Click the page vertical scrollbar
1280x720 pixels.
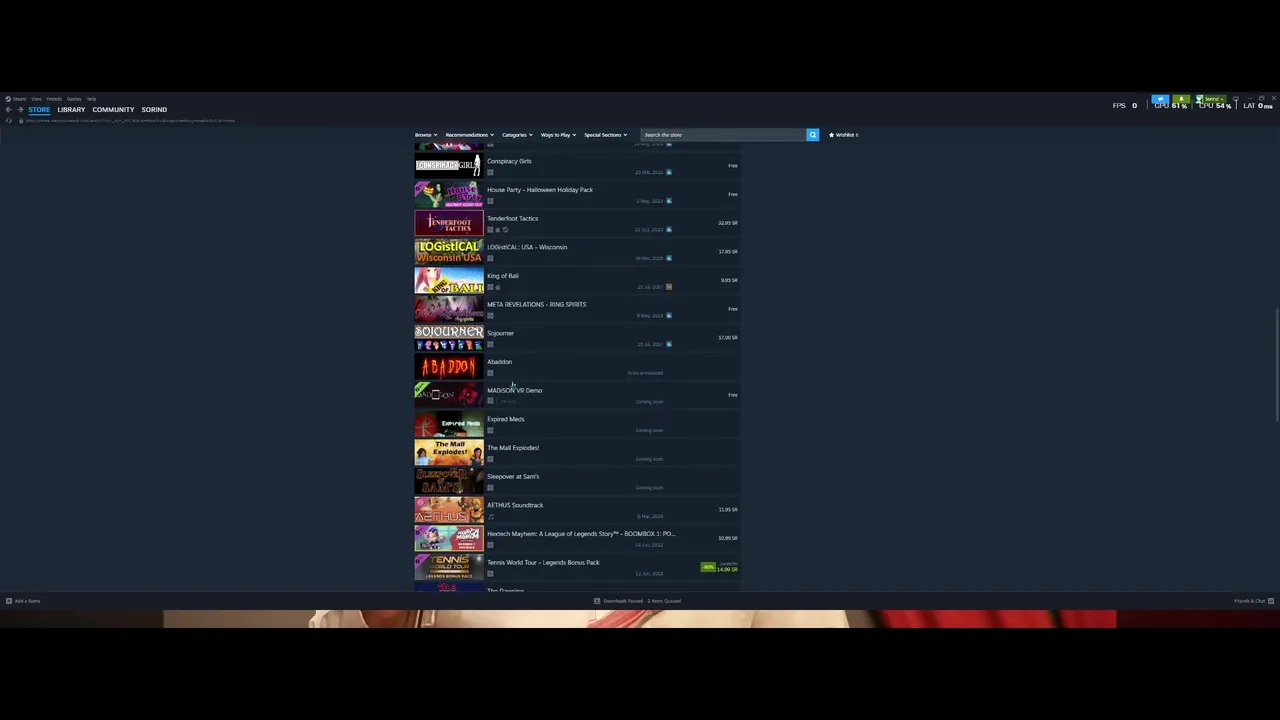click(x=1276, y=365)
